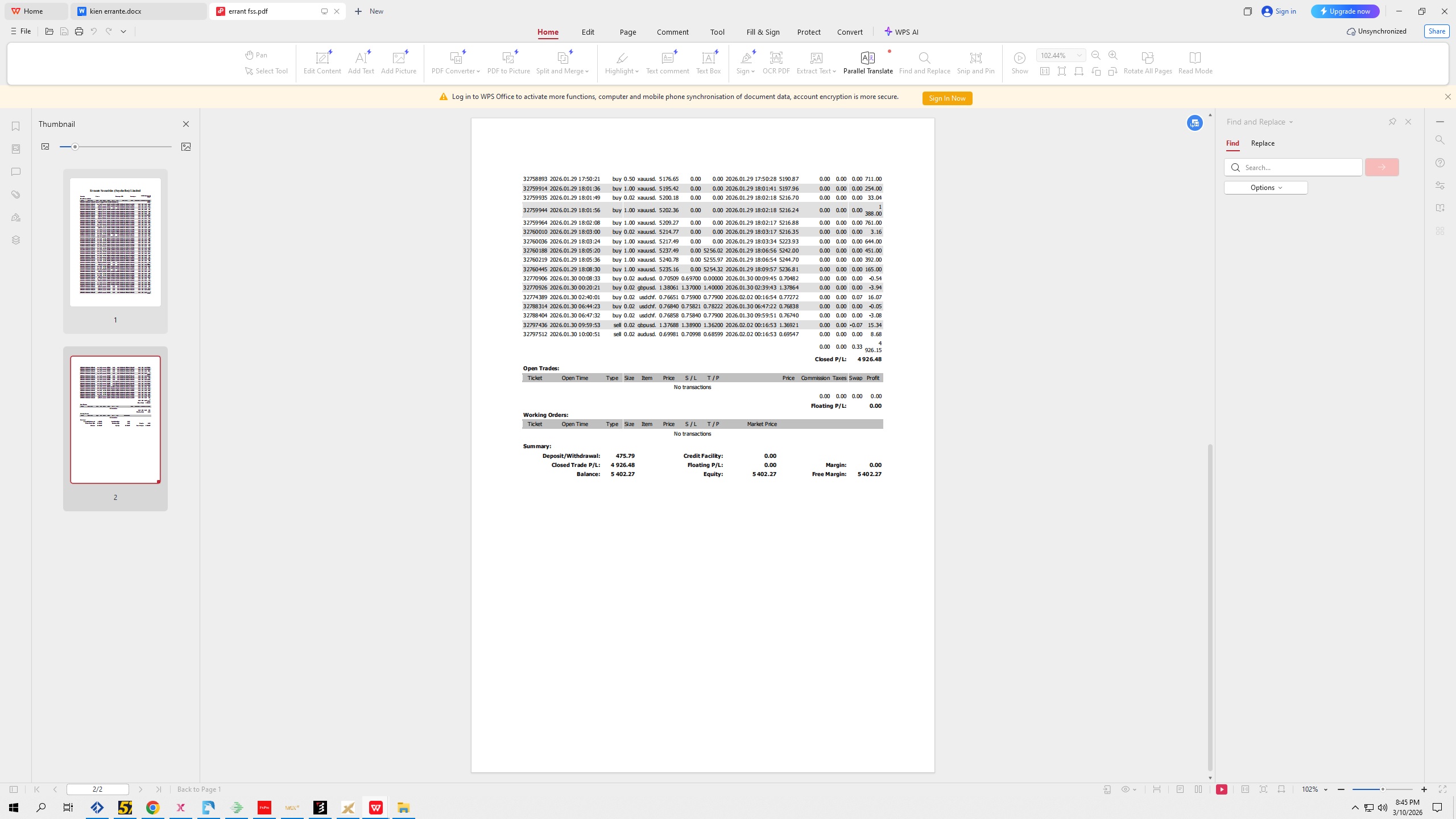Expand the Options dropdown in Find panel
The image size is (1456, 819).
tap(1265, 188)
